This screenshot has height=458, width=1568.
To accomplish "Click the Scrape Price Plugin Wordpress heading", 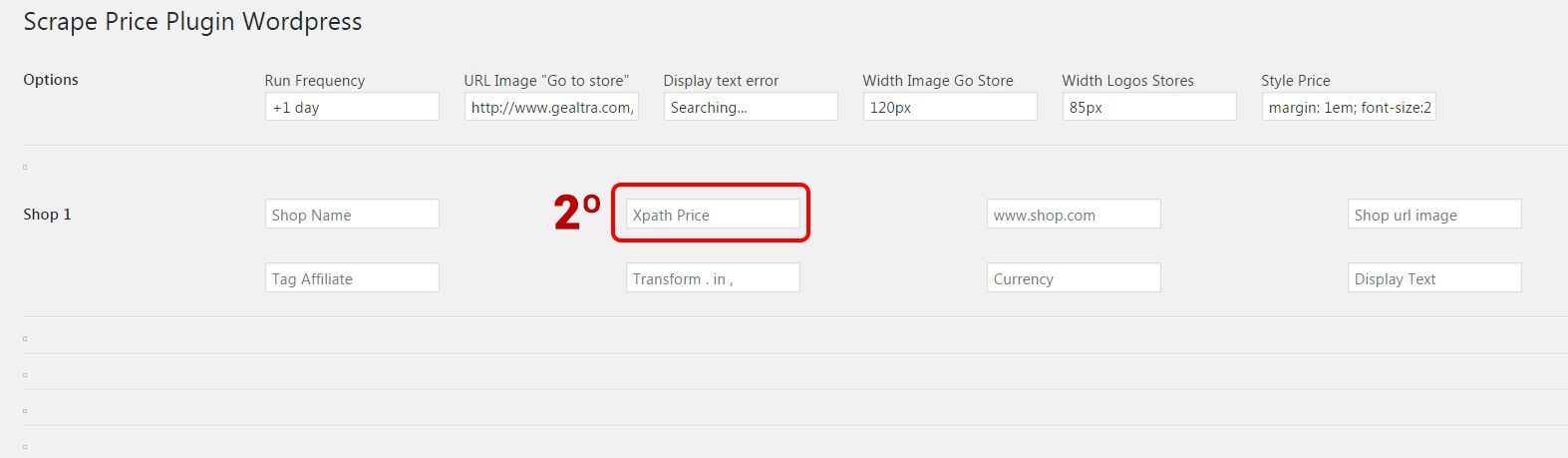I will pyautogui.click(x=192, y=22).
